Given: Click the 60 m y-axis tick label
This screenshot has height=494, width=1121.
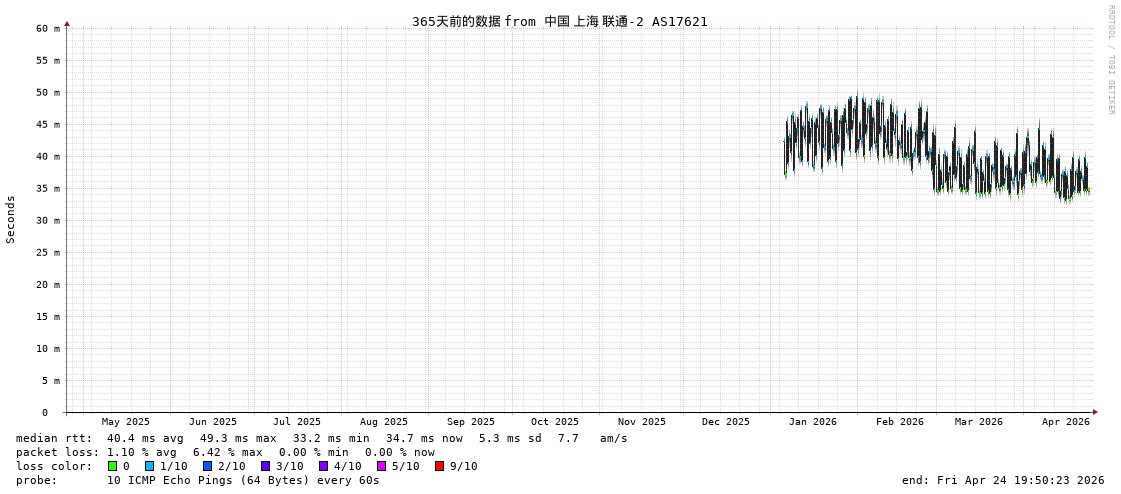Looking at the screenshot, I should tap(48, 28).
